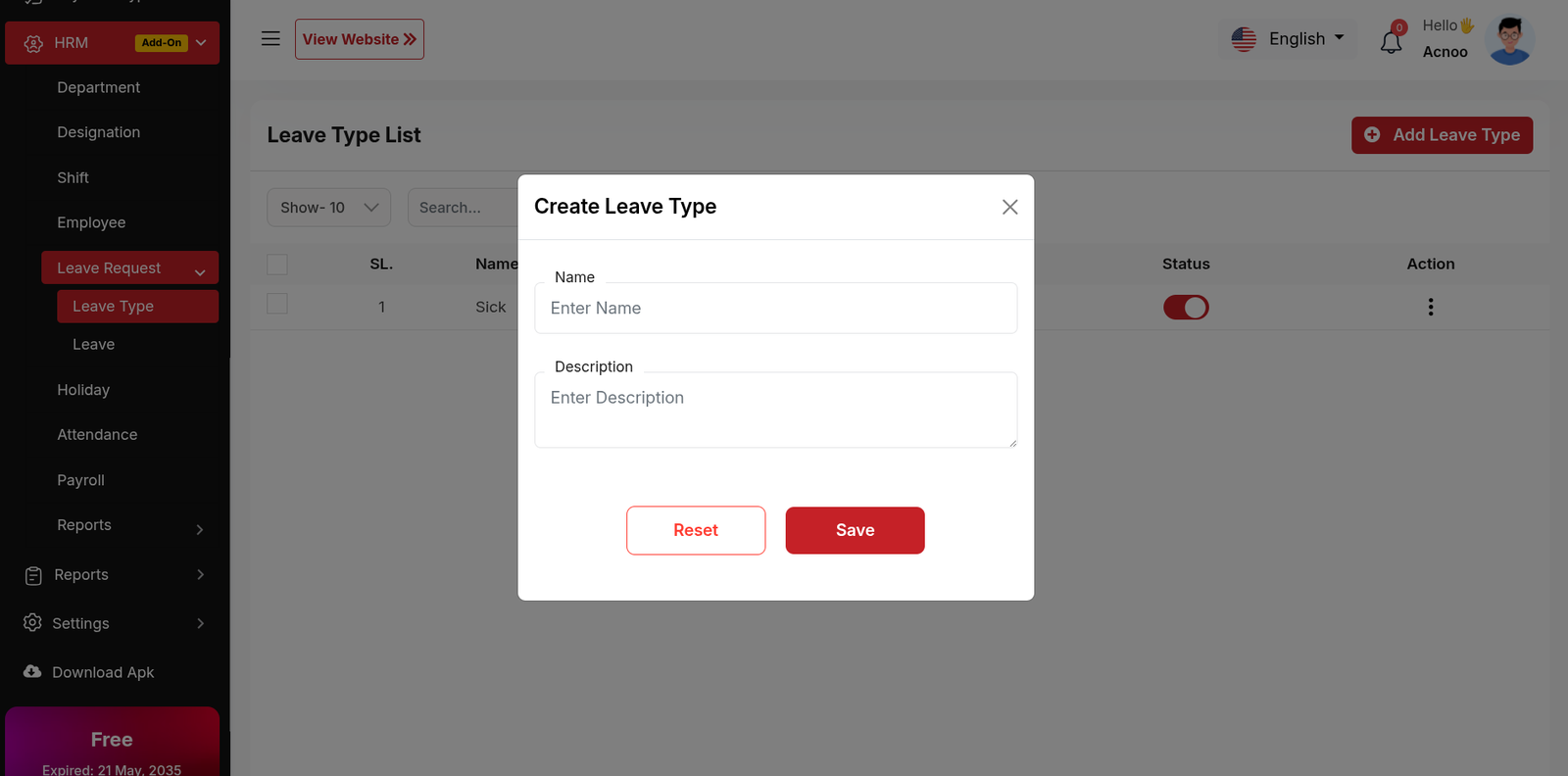Tick the checkbox for row 1
The width and height of the screenshot is (1568, 776).
[x=277, y=305]
